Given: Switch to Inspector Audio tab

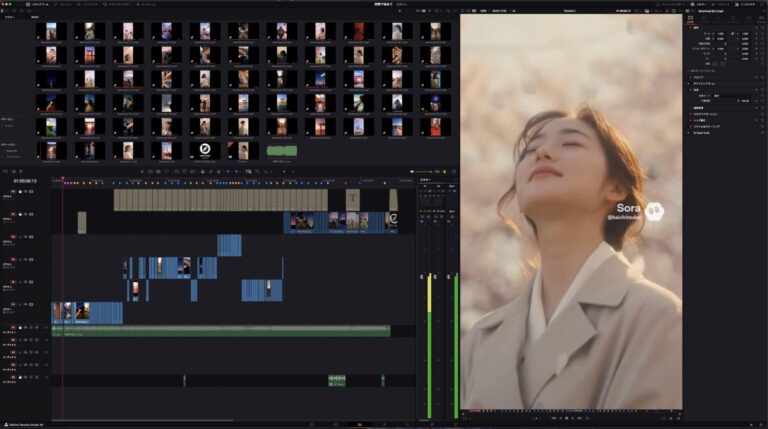Looking at the screenshot, I should (704, 19).
